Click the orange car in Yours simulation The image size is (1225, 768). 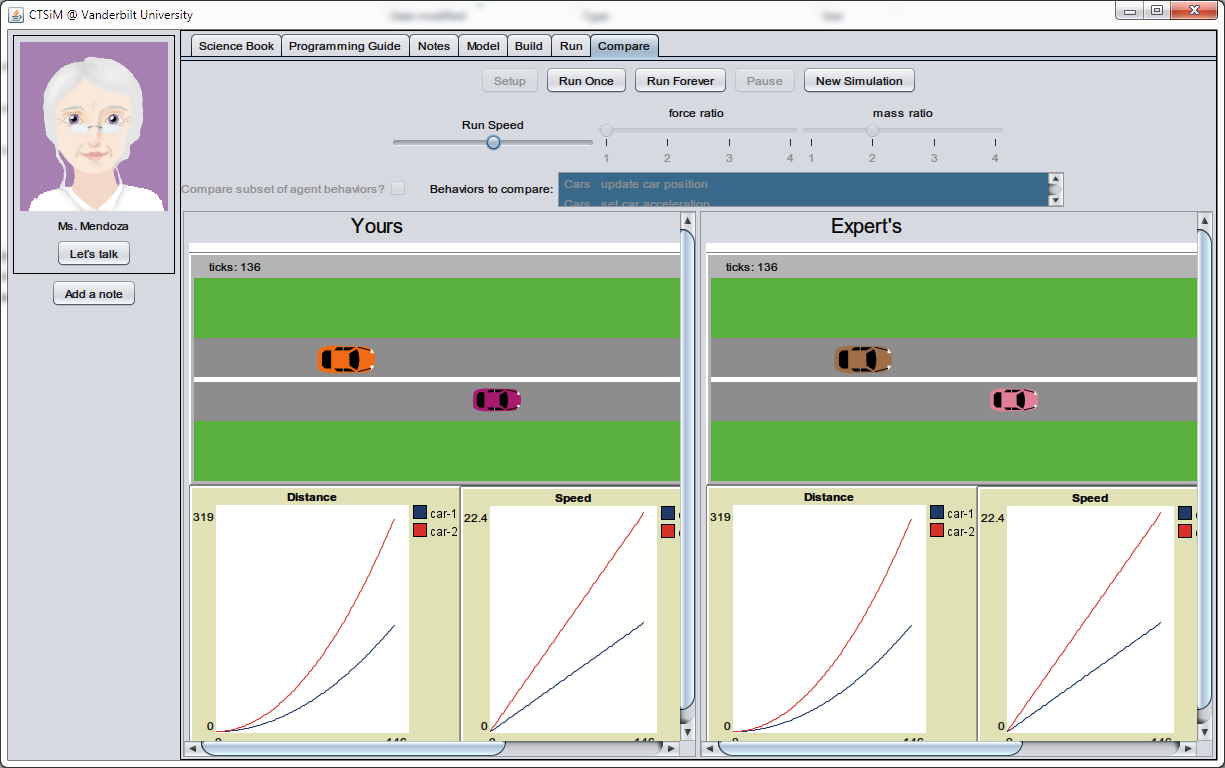pos(346,358)
